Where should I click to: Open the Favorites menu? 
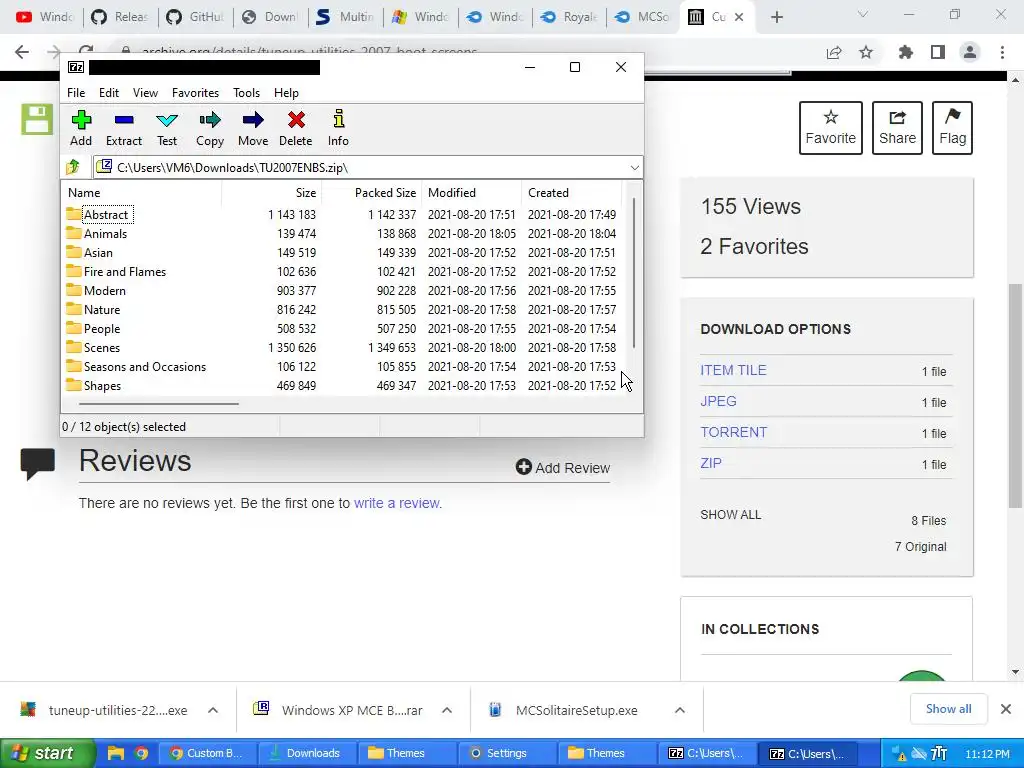(x=195, y=93)
